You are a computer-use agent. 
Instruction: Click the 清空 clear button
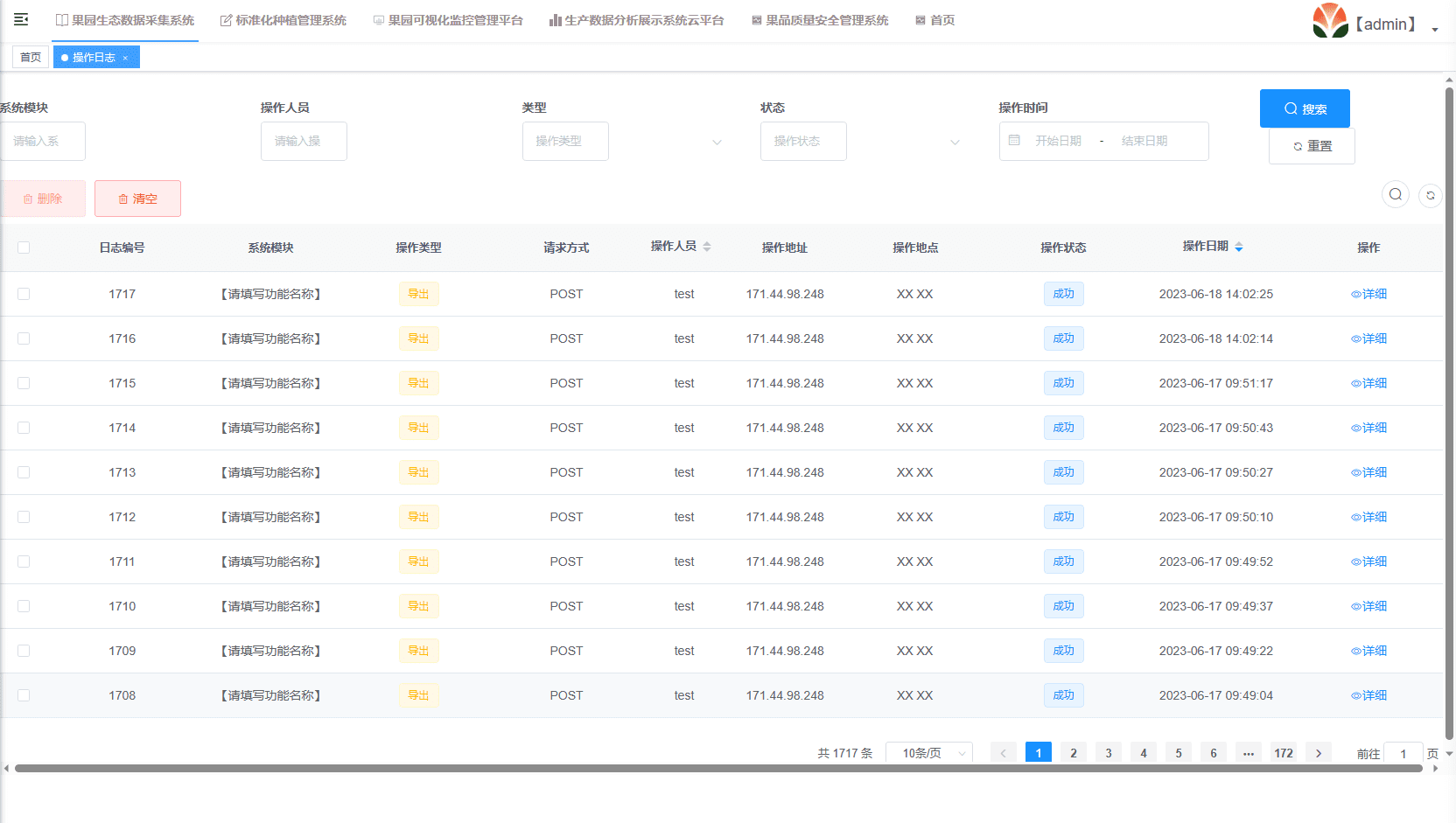(x=137, y=199)
